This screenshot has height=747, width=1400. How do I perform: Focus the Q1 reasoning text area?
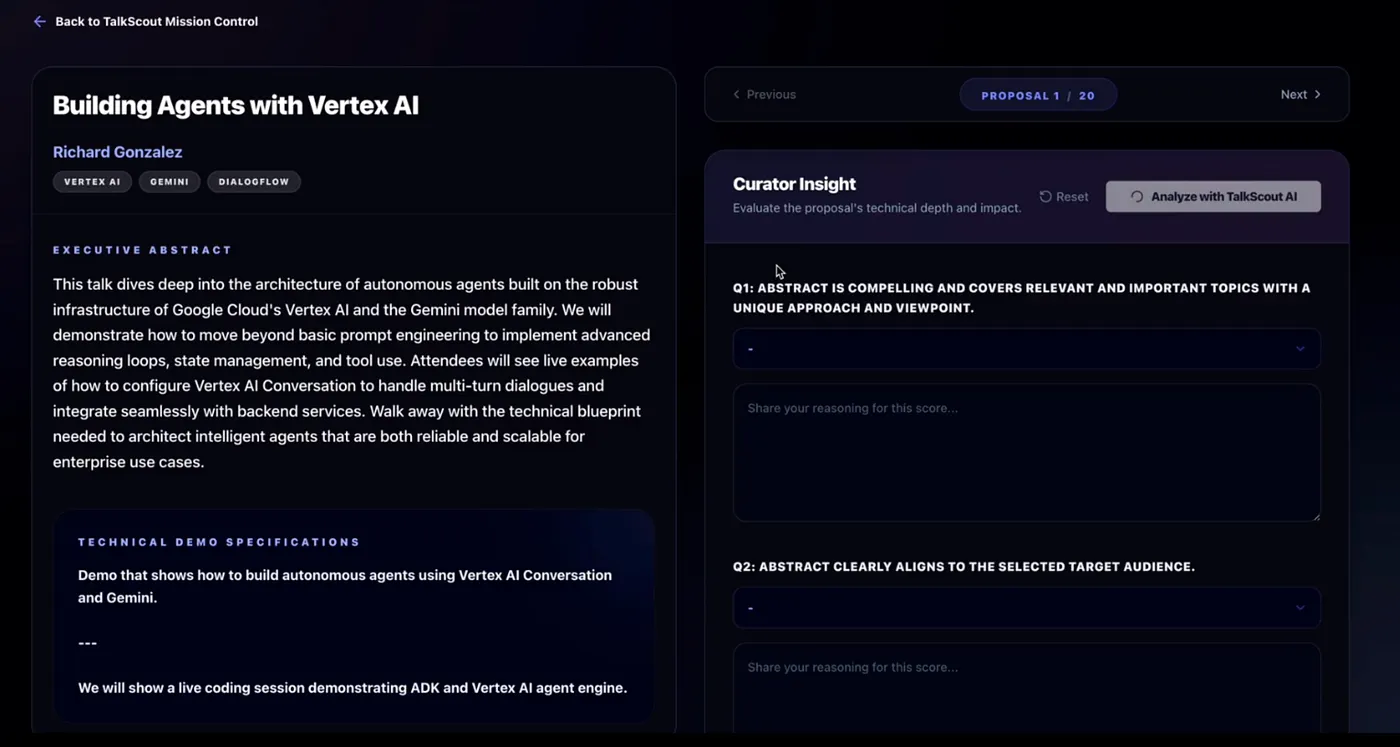[1026, 452]
